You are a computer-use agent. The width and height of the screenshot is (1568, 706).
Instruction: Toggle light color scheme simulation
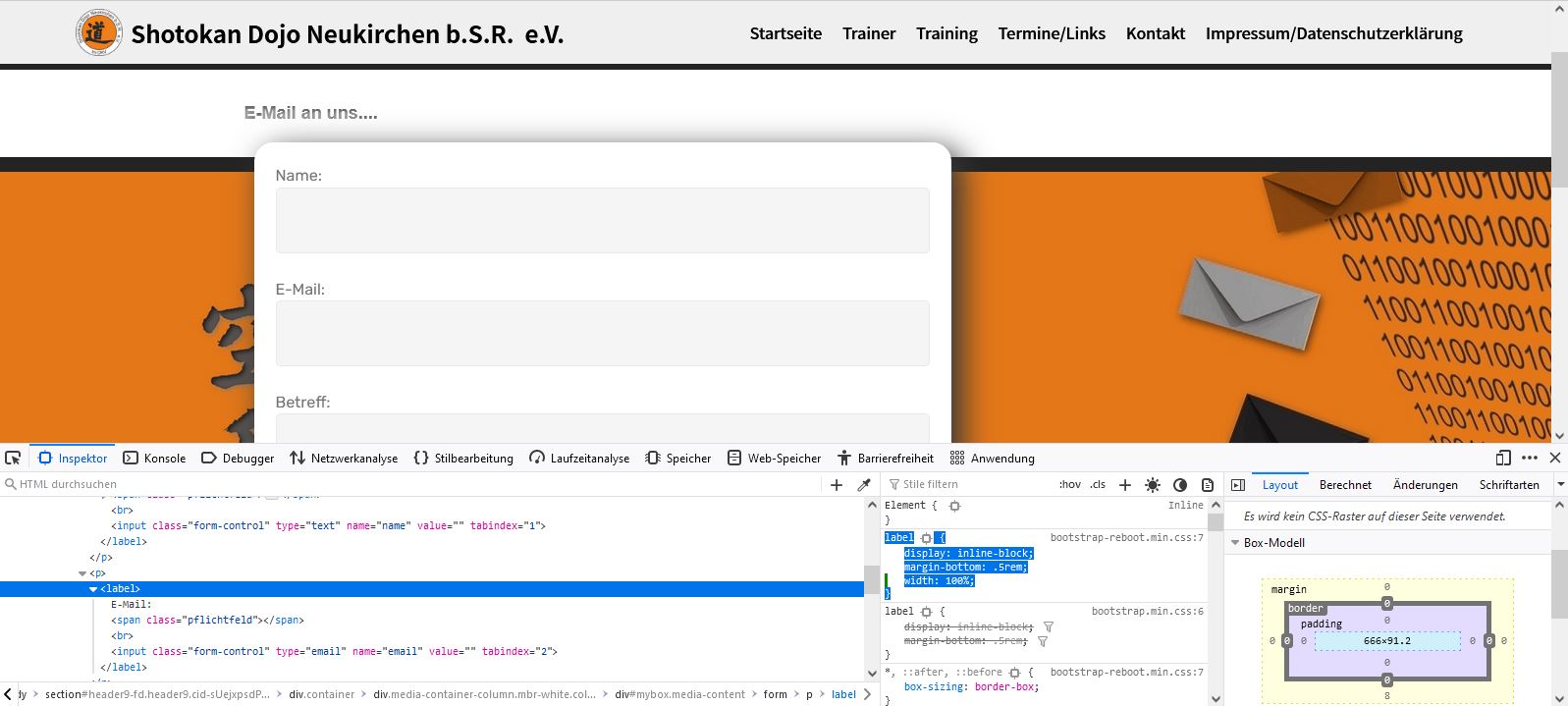[1153, 484]
